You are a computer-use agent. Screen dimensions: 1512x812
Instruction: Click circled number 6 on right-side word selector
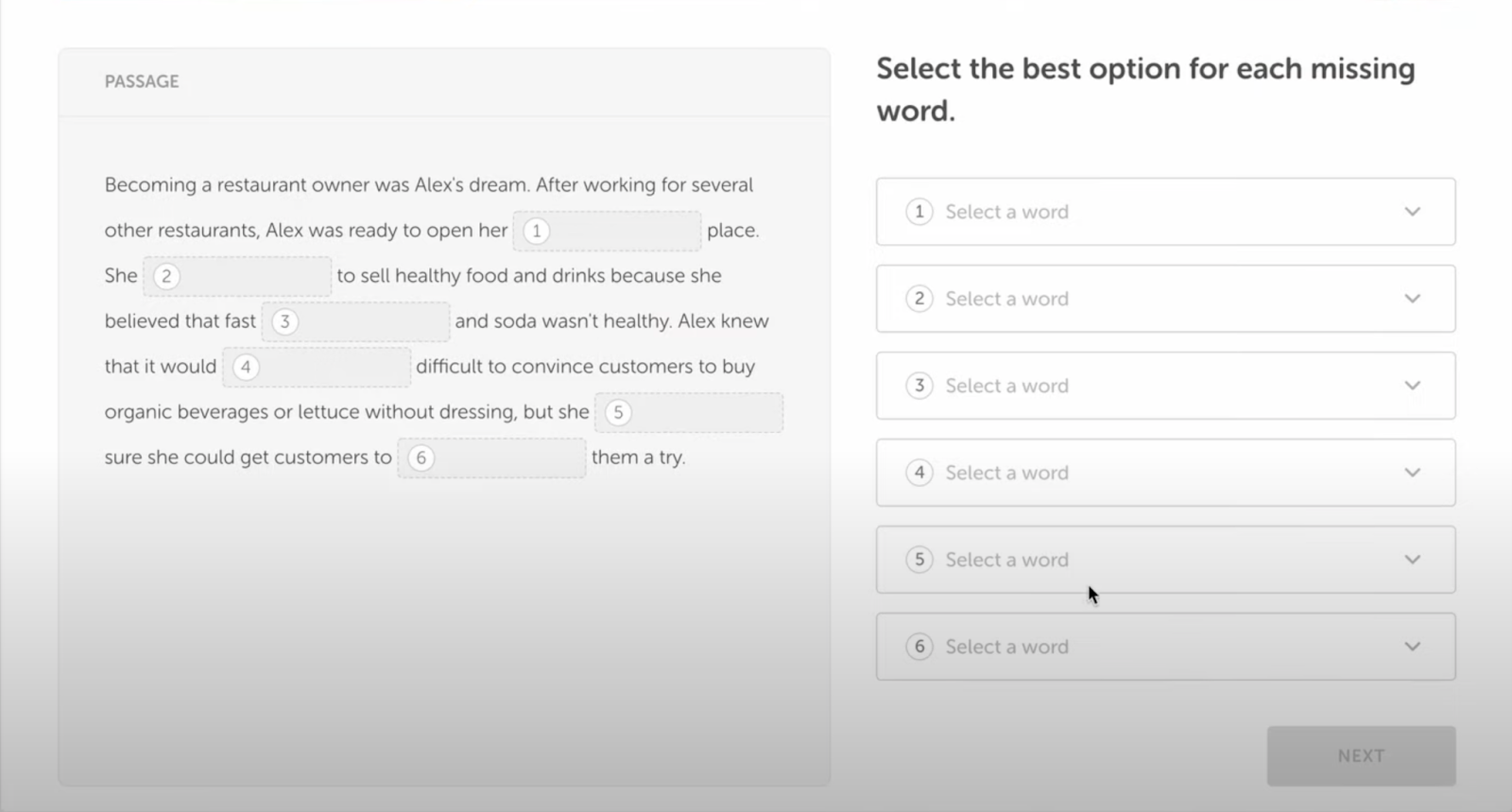point(919,647)
